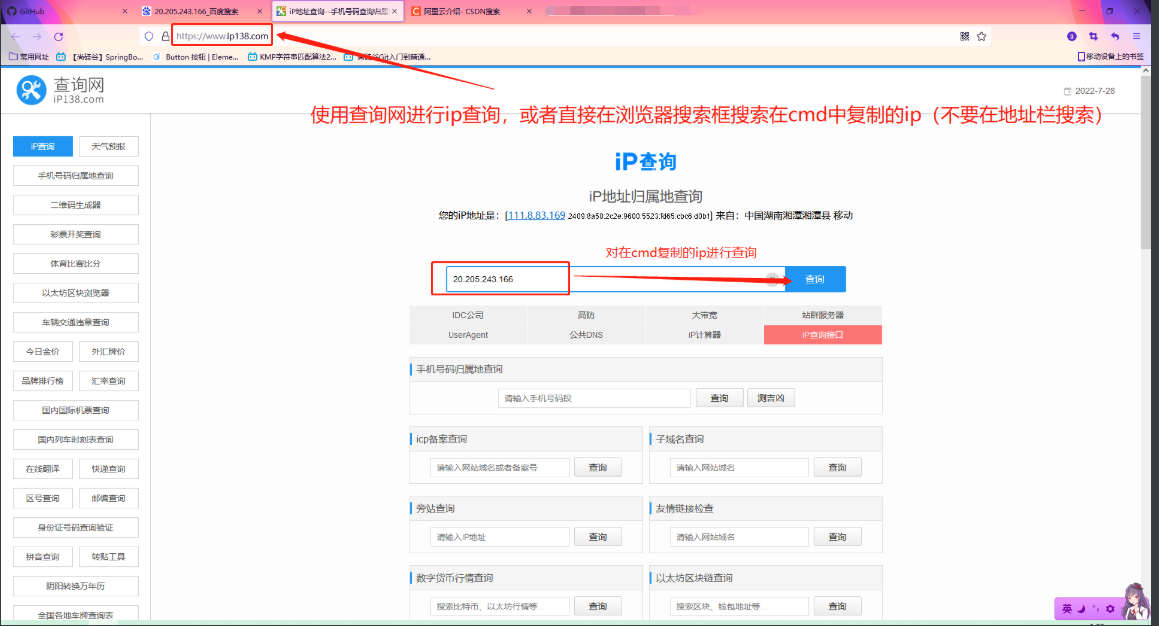Switch to the 20.205.243.166 百度搜索 tab
Image resolution: width=1159 pixels, height=626 pixels.
click(x=200, y=11)
